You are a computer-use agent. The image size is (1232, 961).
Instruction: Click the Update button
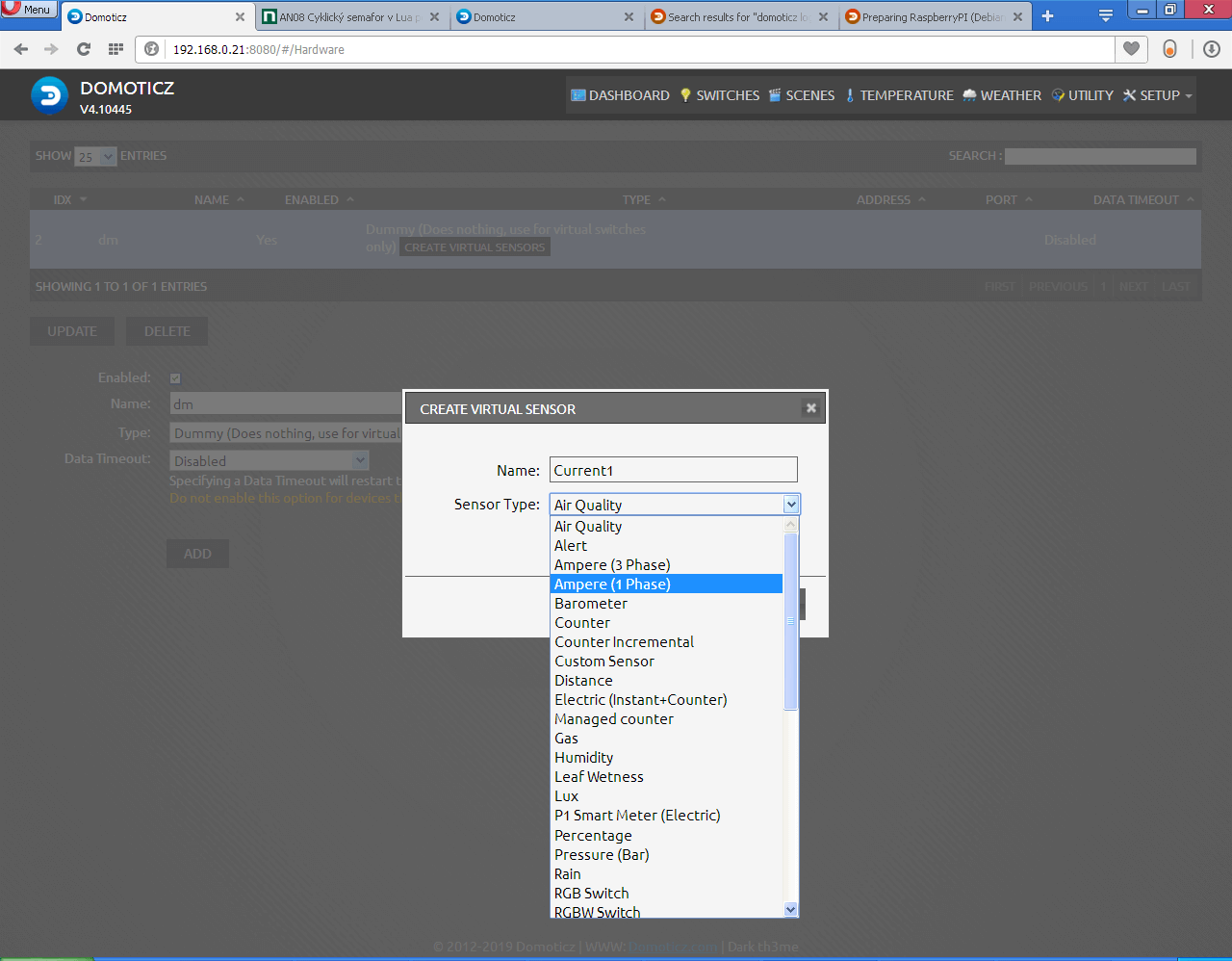pyautogui.click(x=72, y=331)
